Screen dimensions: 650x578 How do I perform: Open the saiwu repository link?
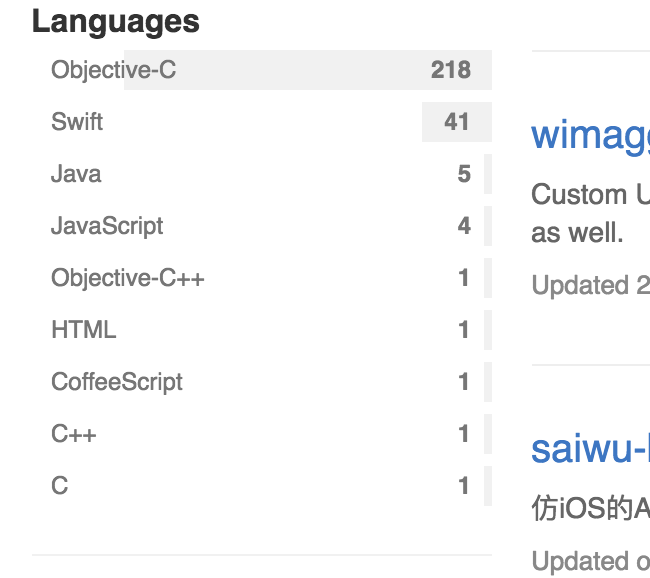pos(590,449)
